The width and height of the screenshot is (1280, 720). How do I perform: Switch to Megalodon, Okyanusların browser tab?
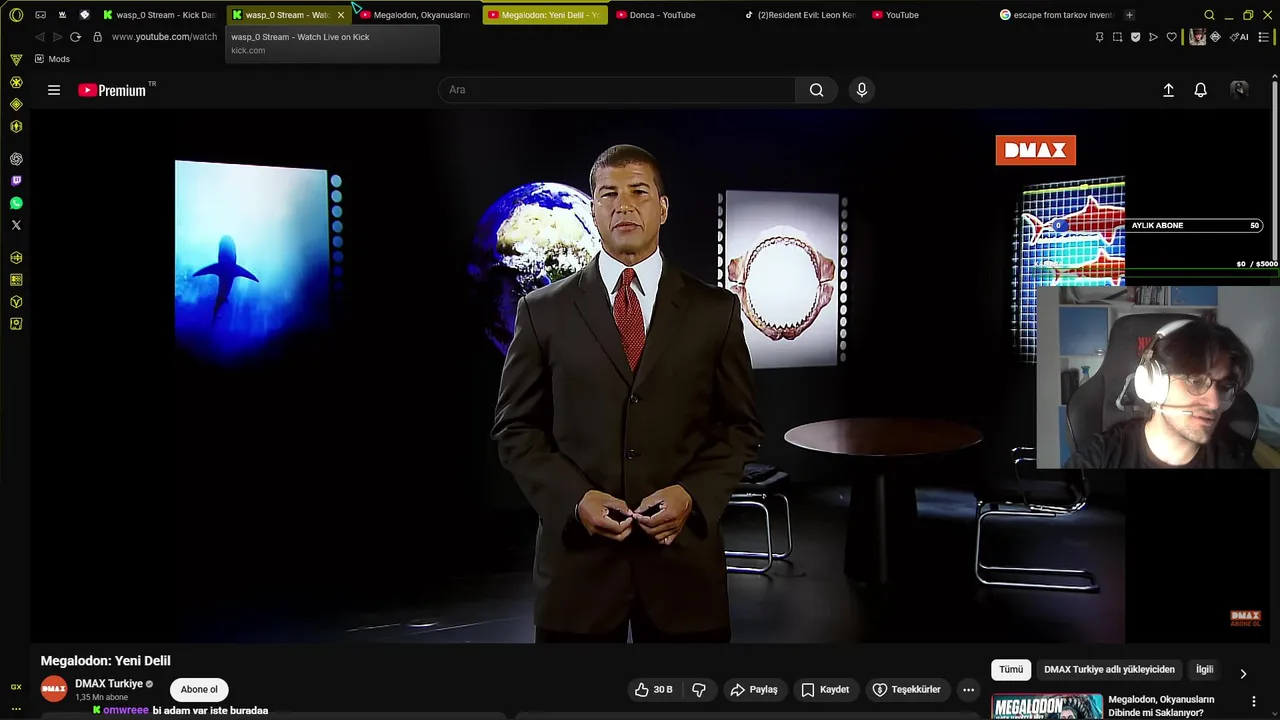pos(414,15)
